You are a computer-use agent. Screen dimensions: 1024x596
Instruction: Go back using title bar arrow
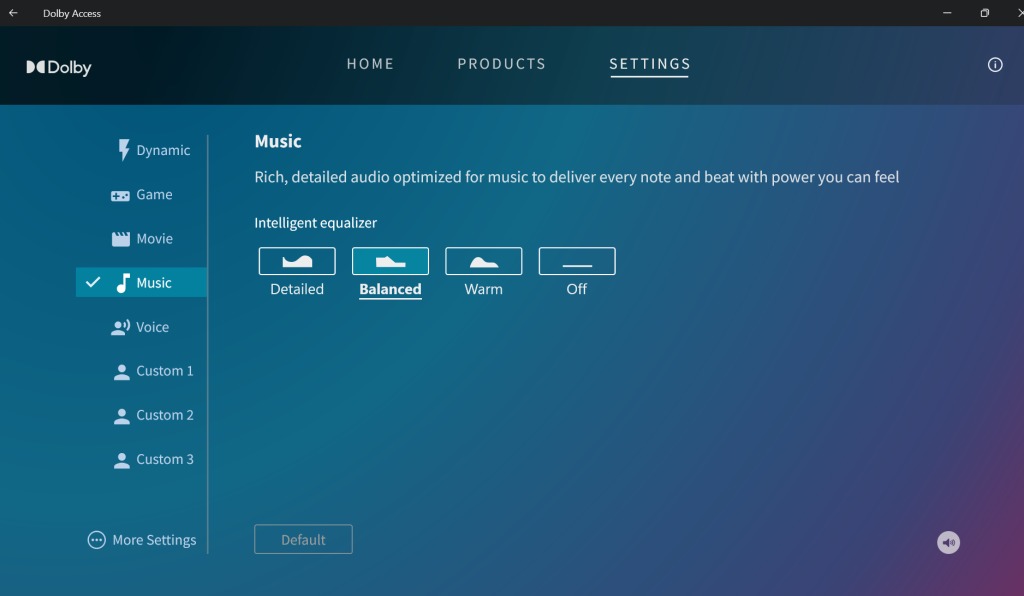13,13
